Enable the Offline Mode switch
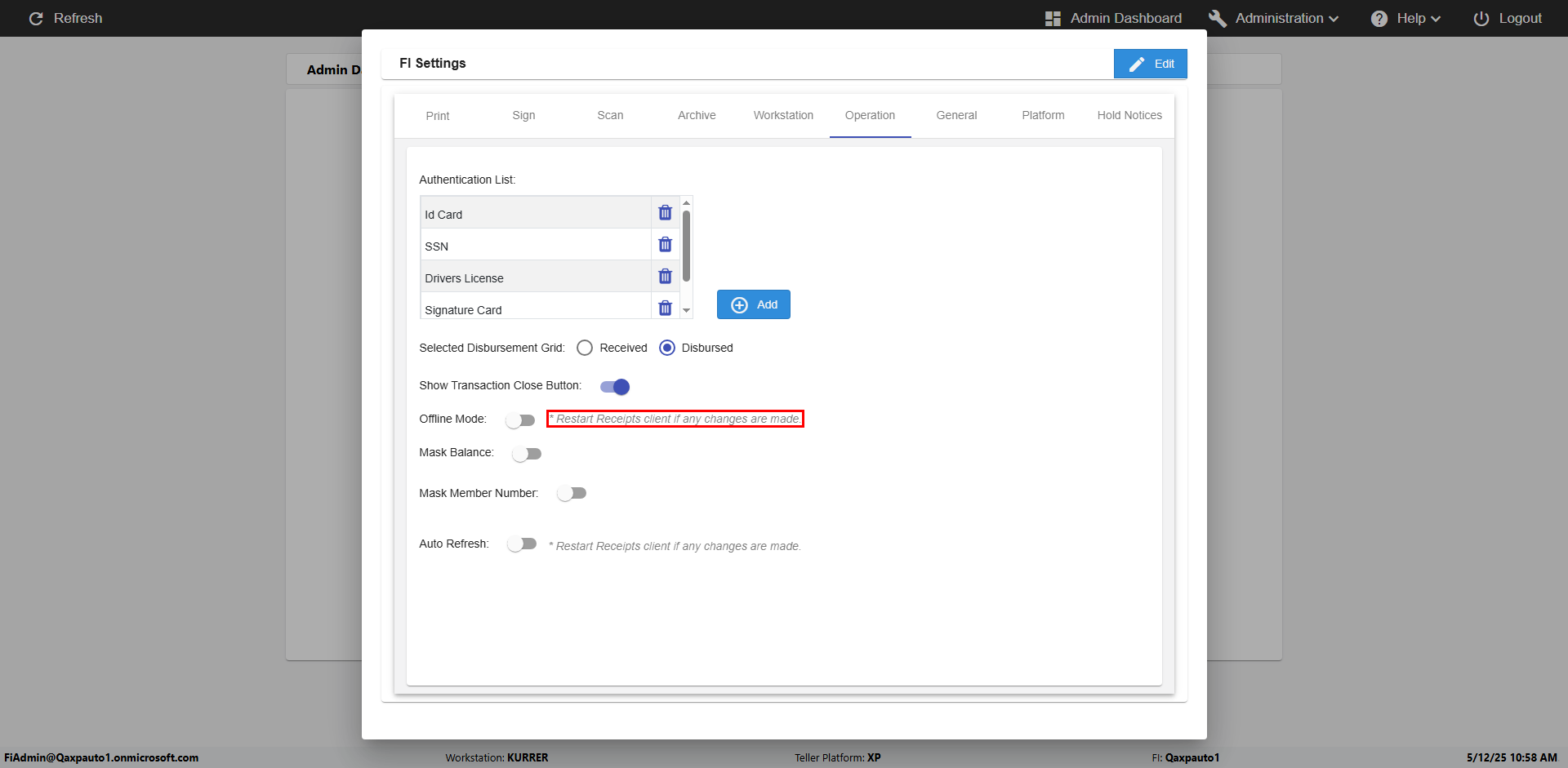The width and height of the screenshot is (1568, 768). (x=520, y=420)
